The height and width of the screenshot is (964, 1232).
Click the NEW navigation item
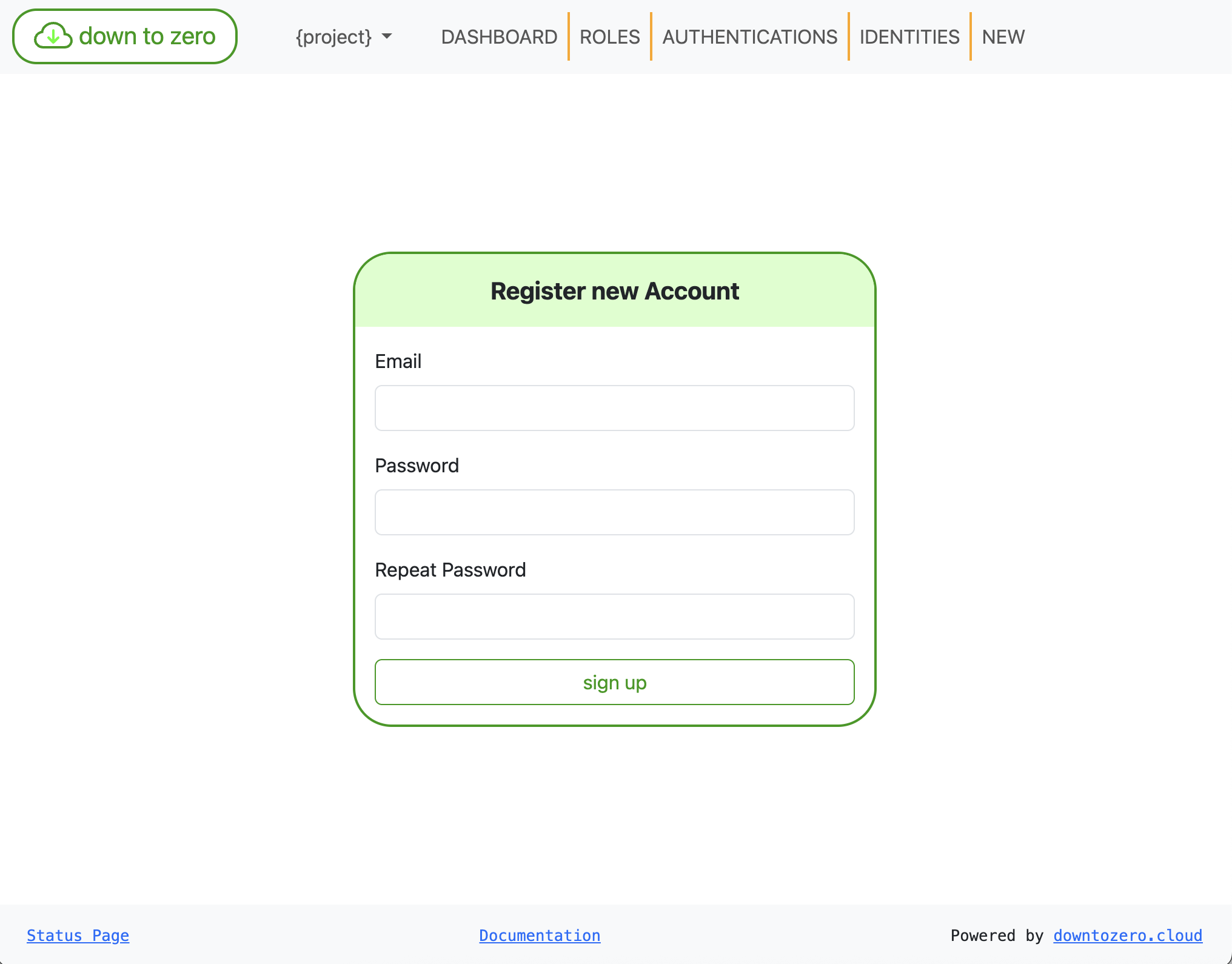[x=1003, y=37]
